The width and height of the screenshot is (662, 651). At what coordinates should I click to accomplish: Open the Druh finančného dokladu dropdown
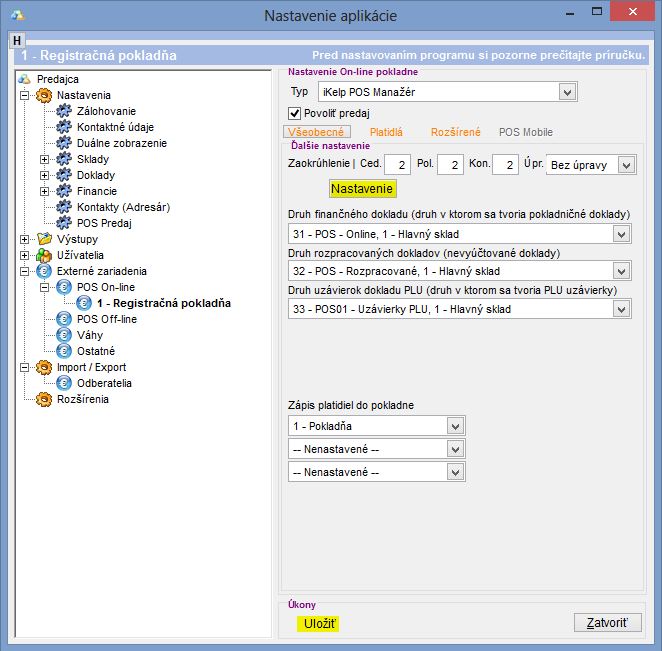tap(622, 234)
